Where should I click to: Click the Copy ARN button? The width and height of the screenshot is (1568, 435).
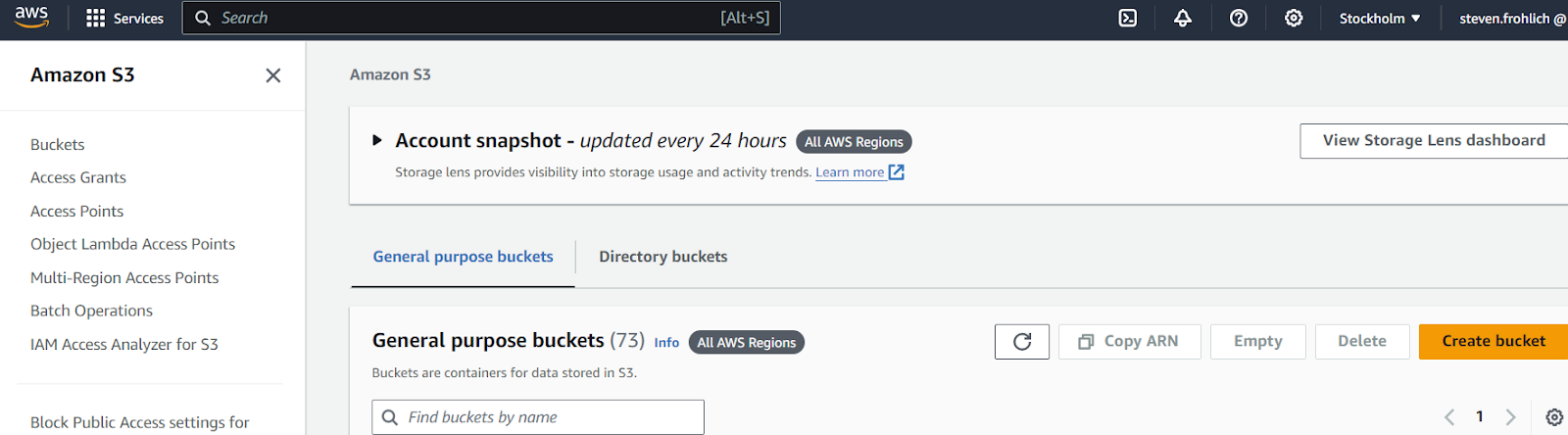[x=1129, y=341]
